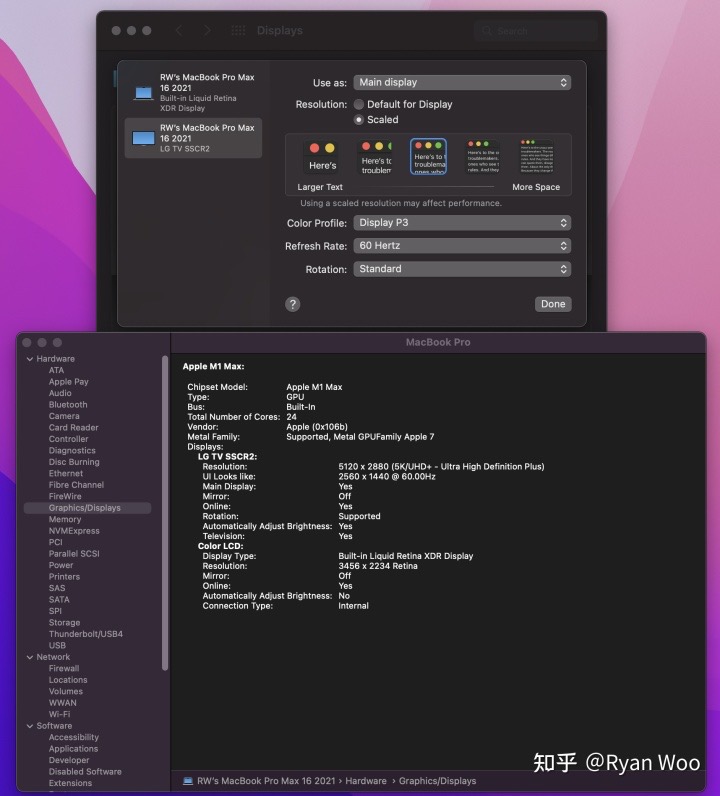Click the Done button
This screenshot has height=796, width=720.
tap(553, 304)
